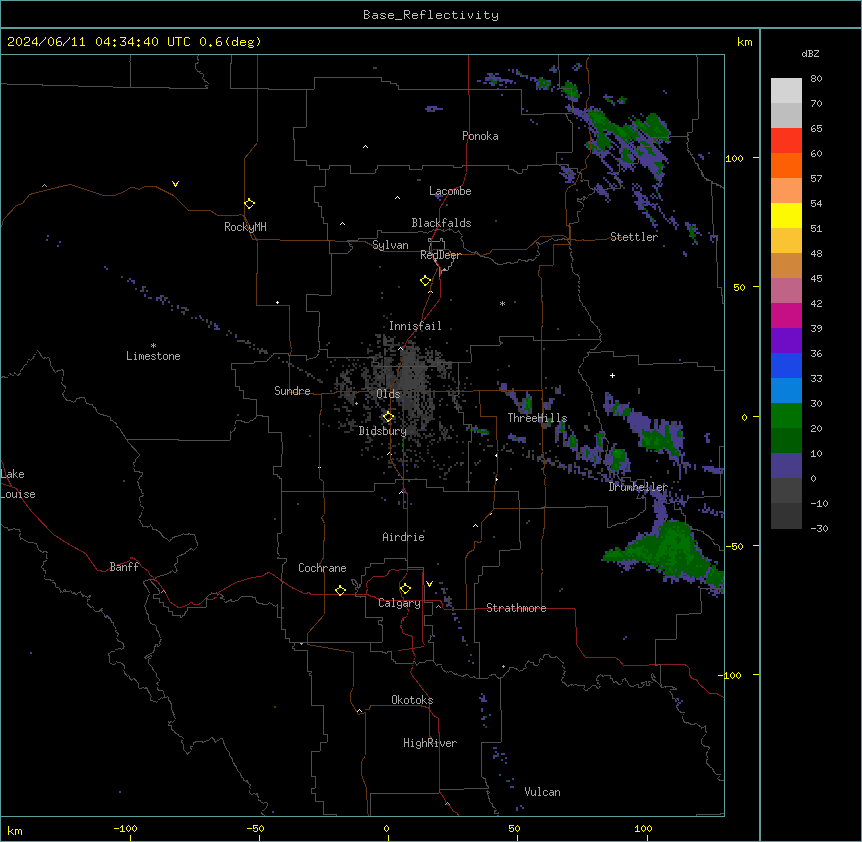Click the white plus marker north of Drumheller

(612, 375)
